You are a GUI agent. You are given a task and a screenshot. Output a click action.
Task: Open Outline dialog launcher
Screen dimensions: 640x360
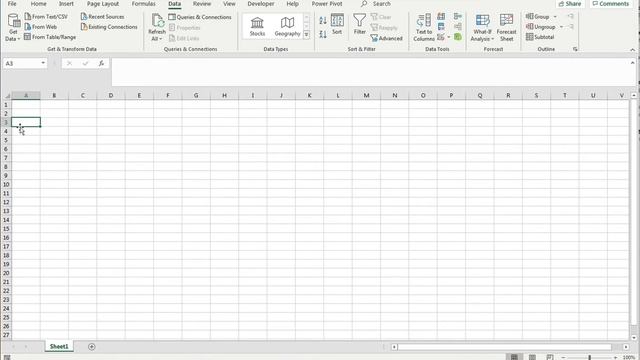click(x=575, y=49)
